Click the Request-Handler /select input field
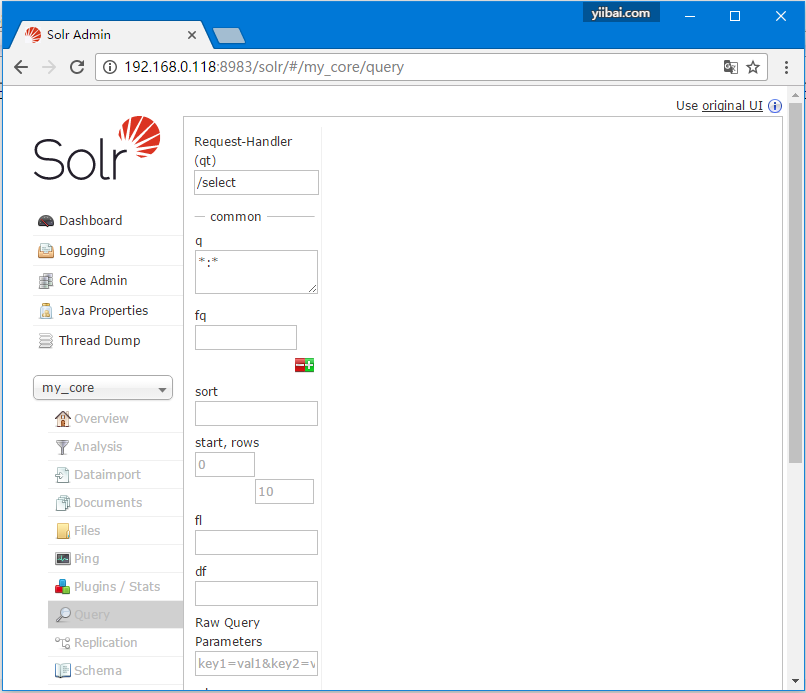806x693 pixels. point(256,182)
